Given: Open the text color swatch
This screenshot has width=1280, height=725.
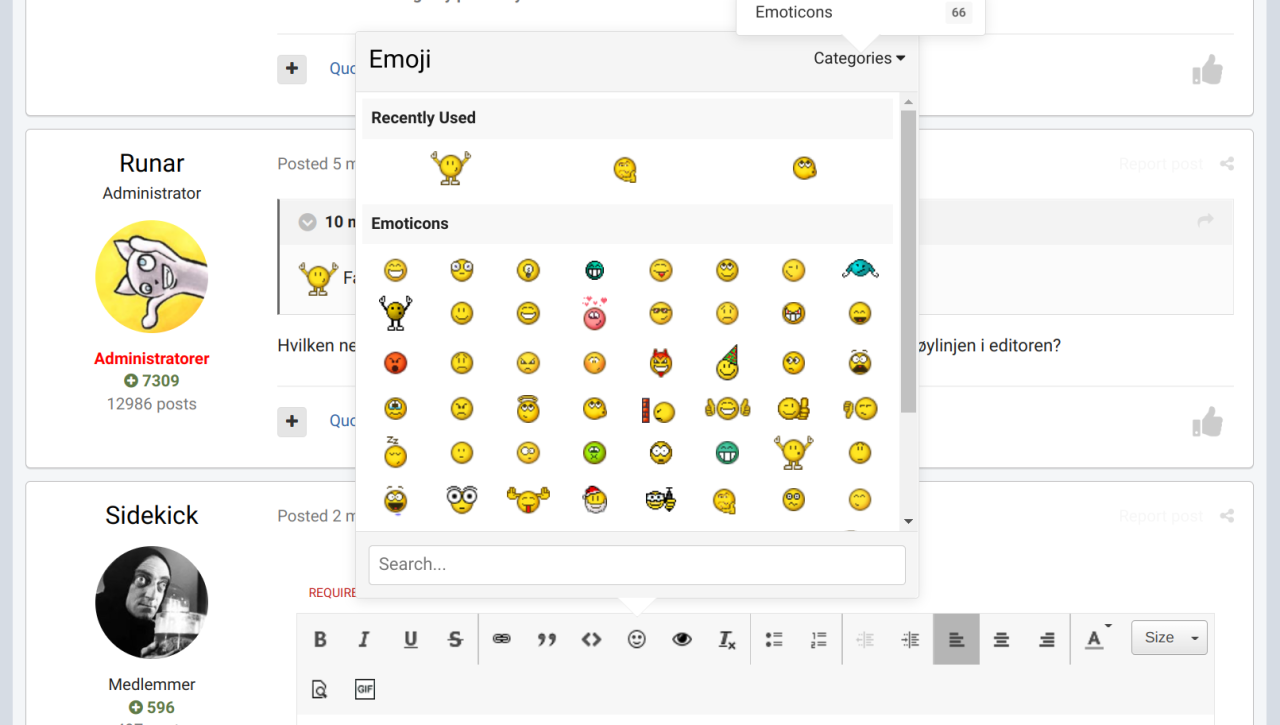Looking at the screenshot, I should click(x=1093, y=640).
